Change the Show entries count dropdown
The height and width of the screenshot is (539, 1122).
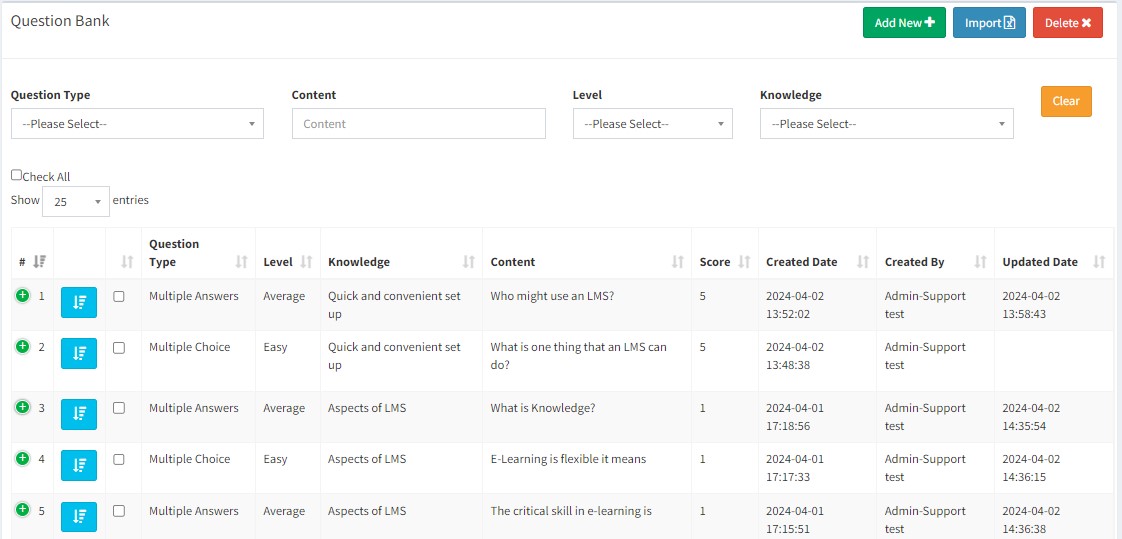coord(76,201)
